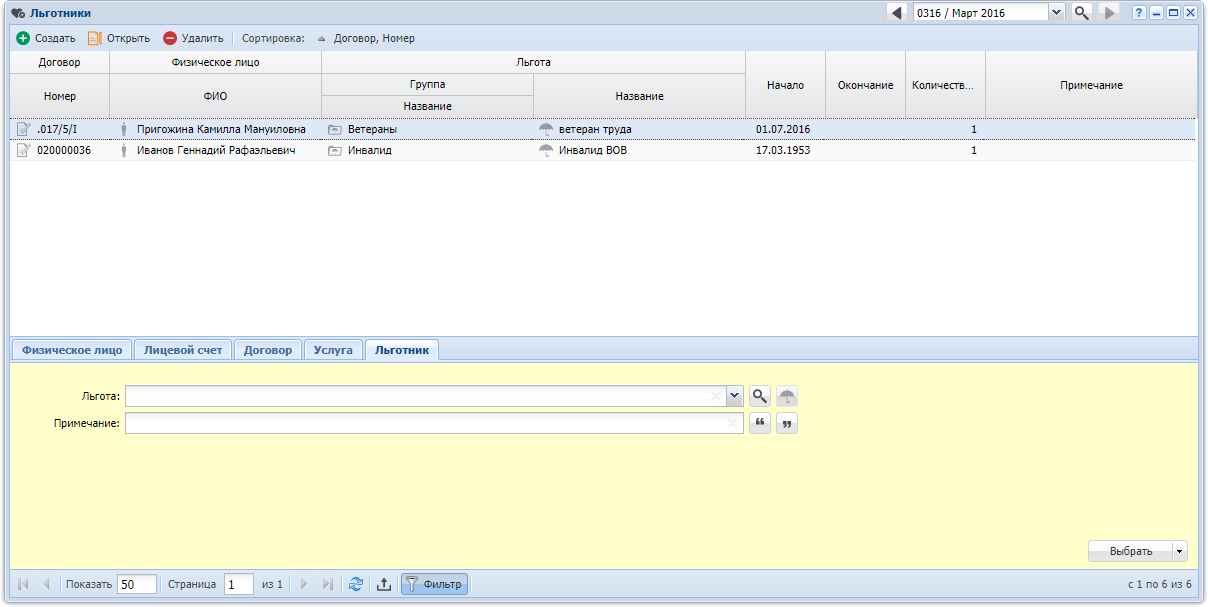Click the opening quote icon beside Примечание
The image size is (1208, 607).
click(760, 424)
